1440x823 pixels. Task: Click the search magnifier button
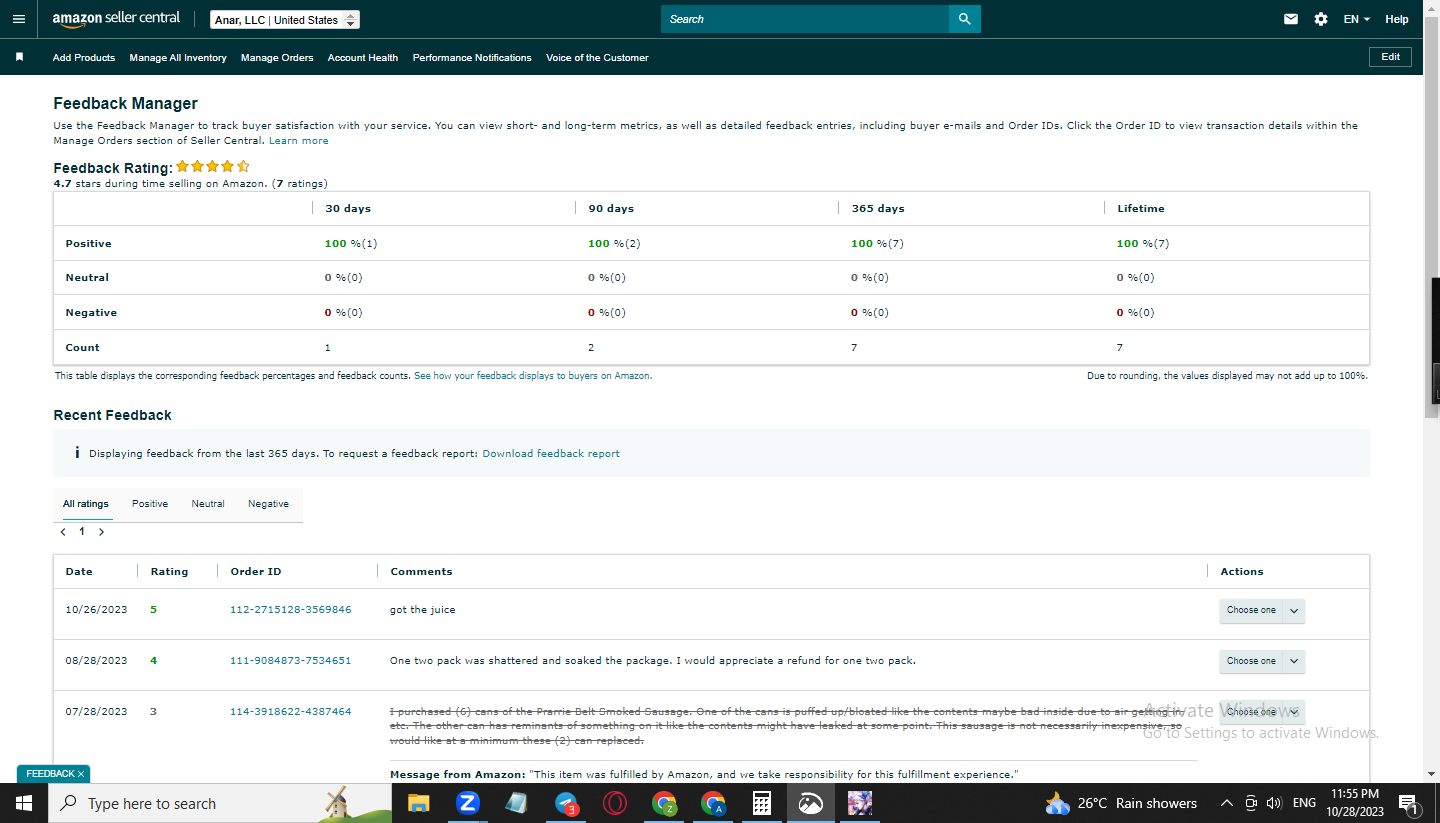[964, 19]
